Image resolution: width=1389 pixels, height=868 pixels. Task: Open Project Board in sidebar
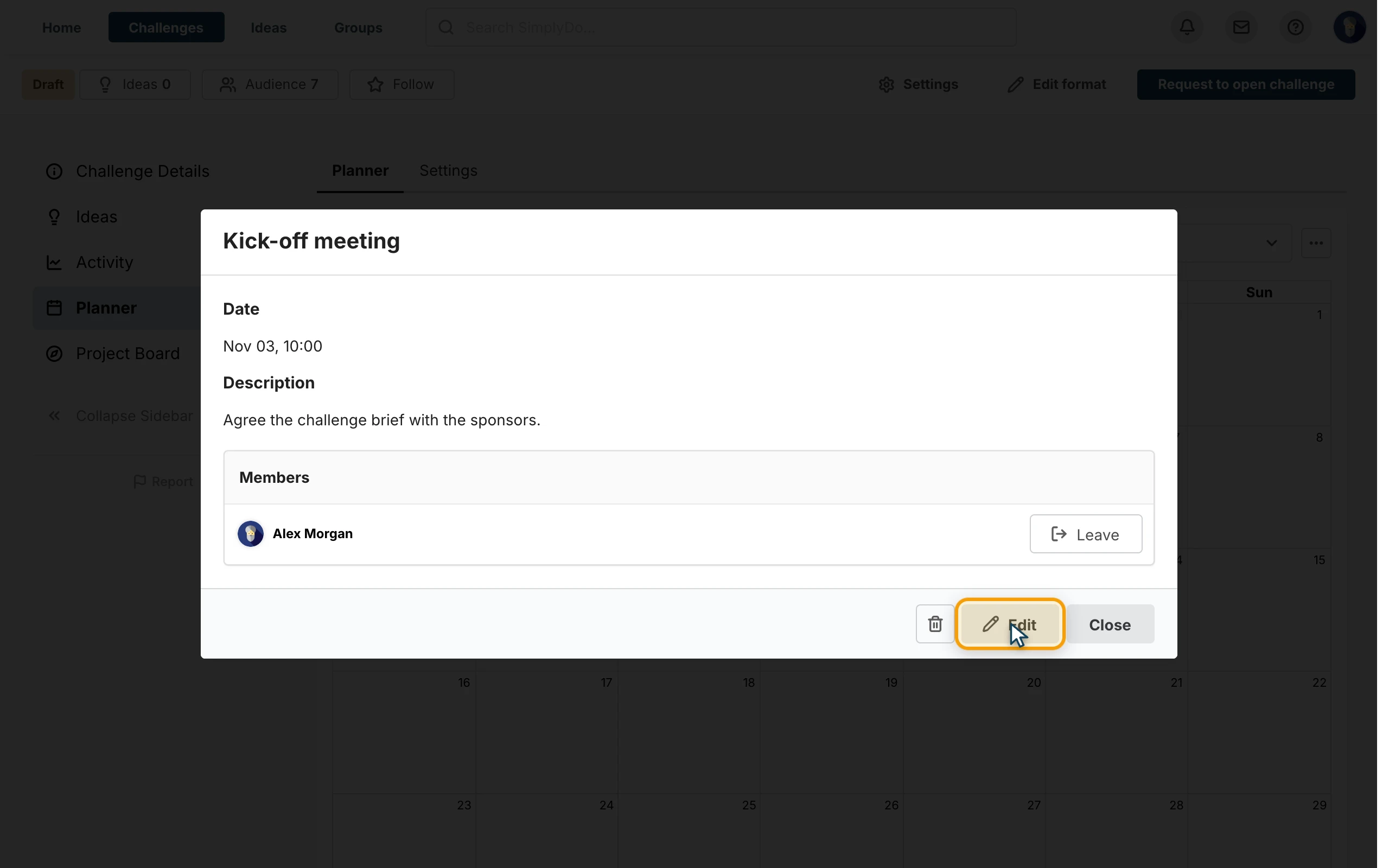[x=112, y=354]
